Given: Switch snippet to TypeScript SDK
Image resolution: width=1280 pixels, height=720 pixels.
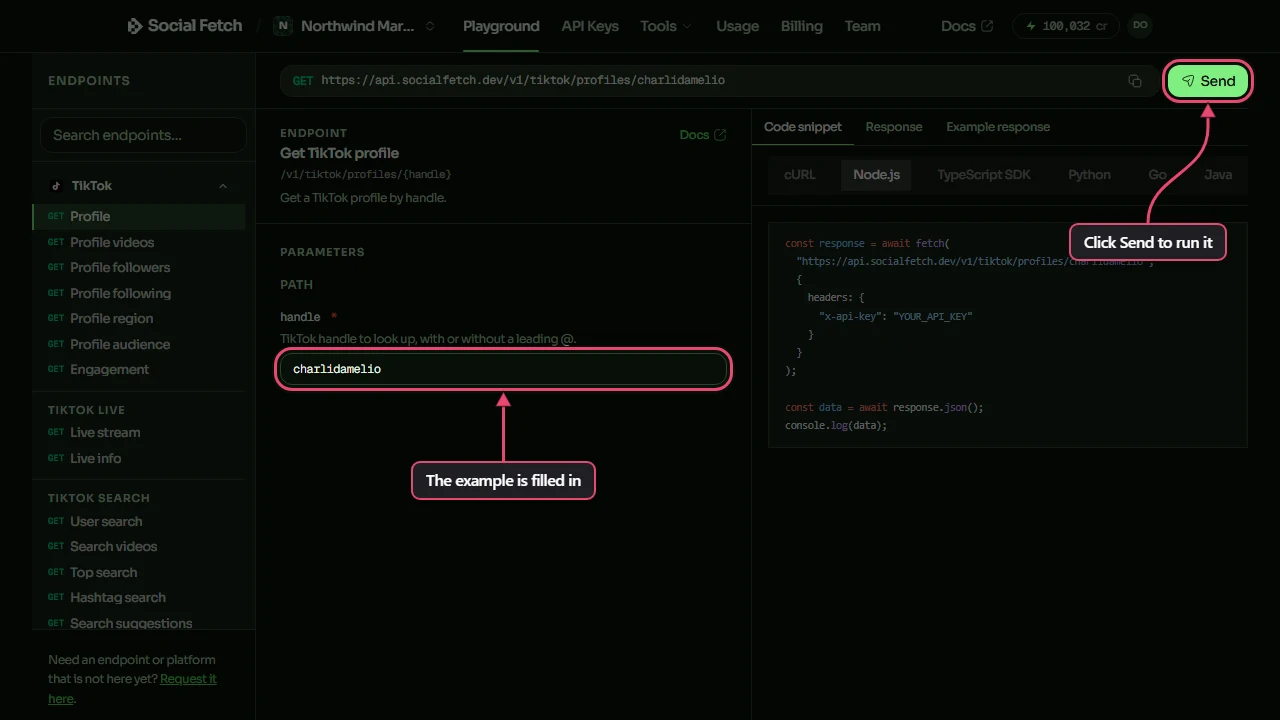Looking at the screenshot, I should coord(984,174).
